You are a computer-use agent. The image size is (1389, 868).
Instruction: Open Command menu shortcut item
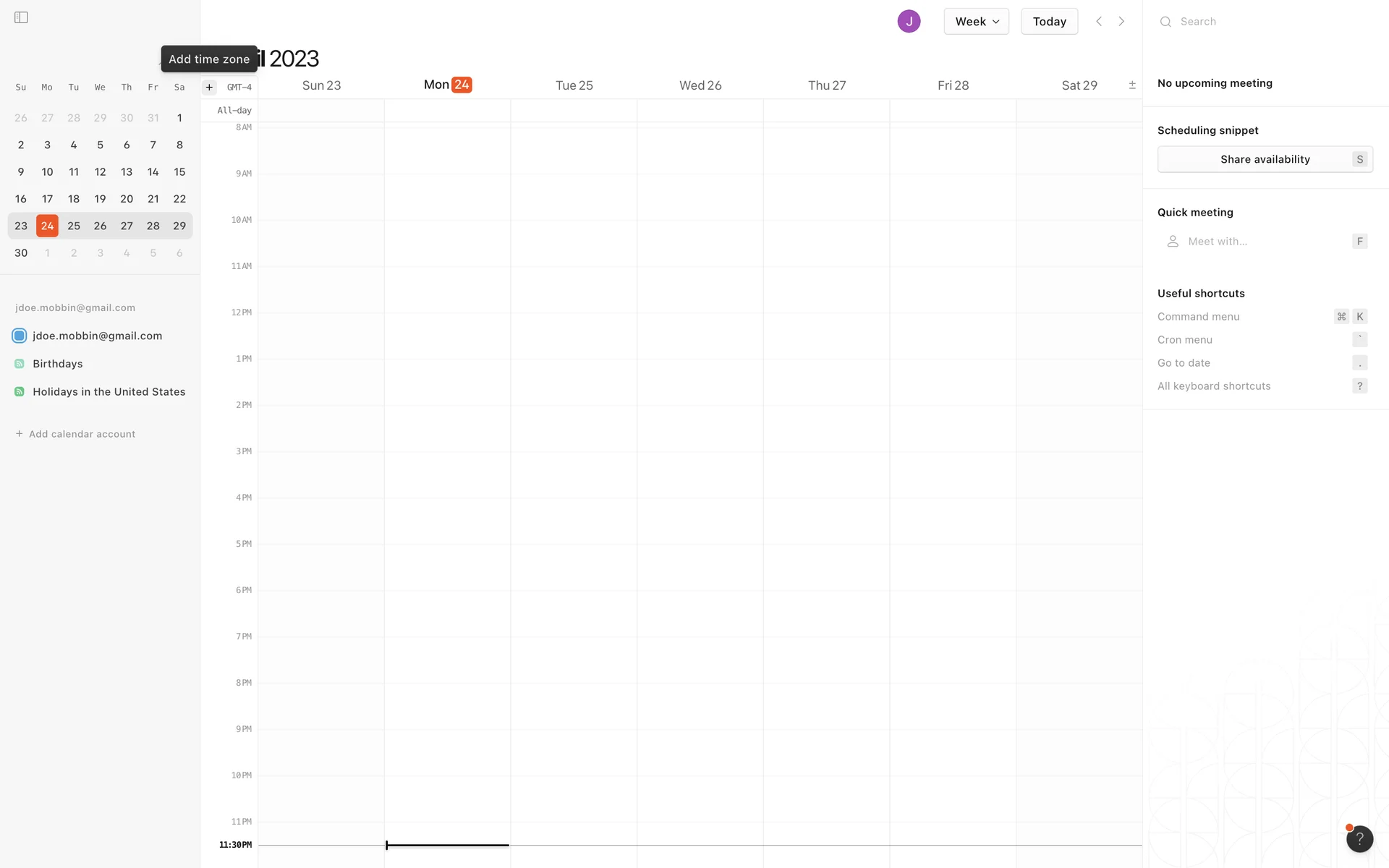coord(1199,317)
